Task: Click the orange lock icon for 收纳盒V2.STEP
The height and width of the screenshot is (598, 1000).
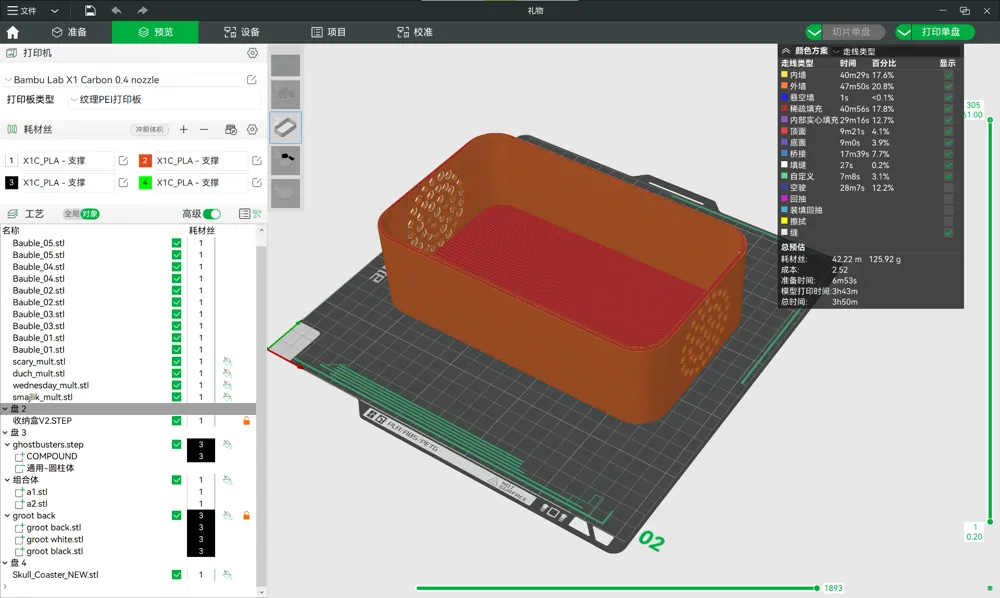Action: tap(246, 421)
